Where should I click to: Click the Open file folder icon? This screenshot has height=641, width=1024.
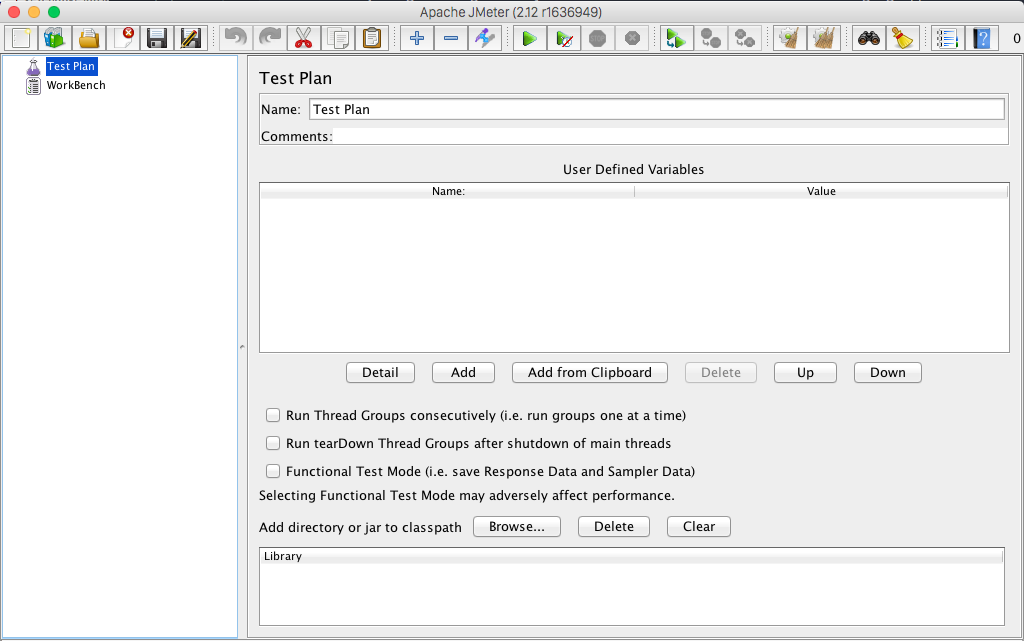click(x=89, y=39)
